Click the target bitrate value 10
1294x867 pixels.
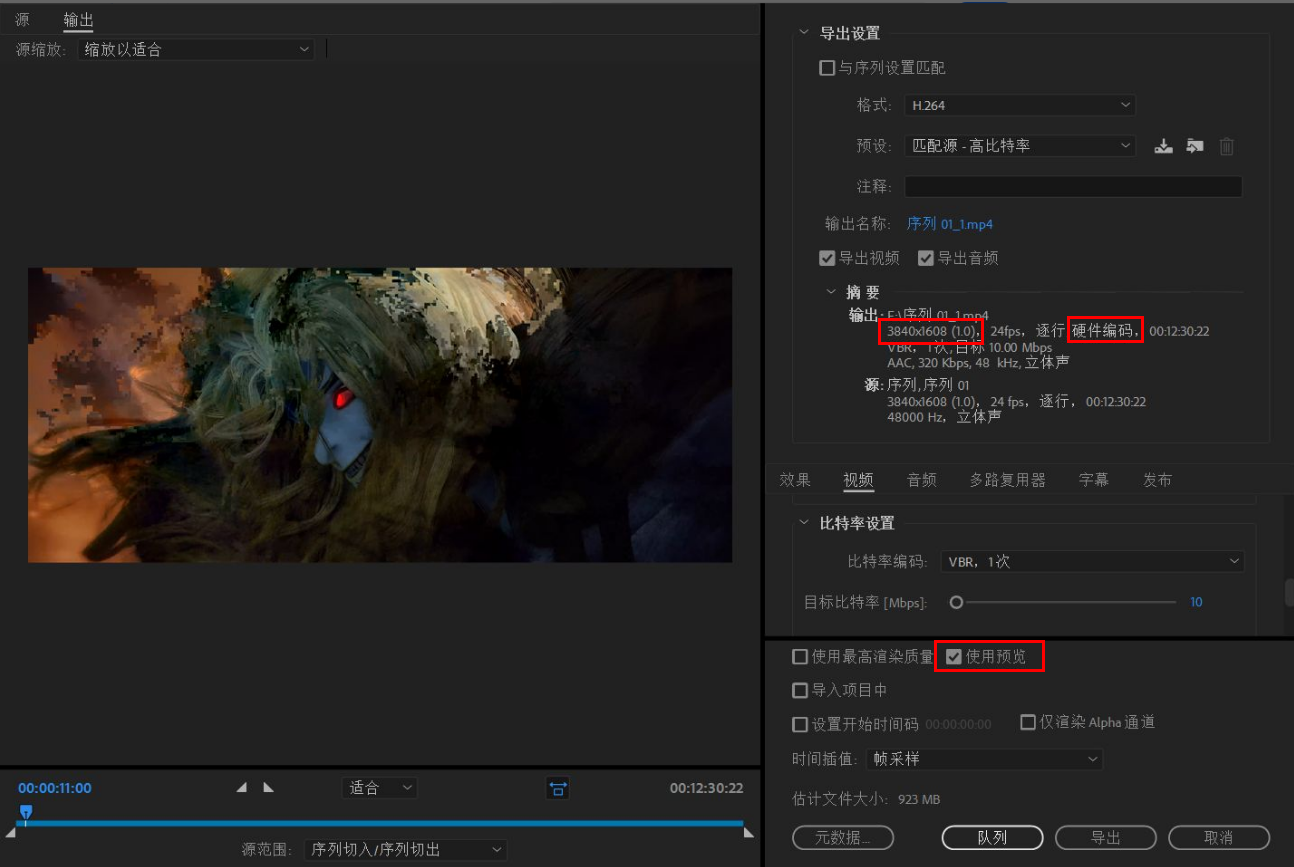click(1196, 602)
